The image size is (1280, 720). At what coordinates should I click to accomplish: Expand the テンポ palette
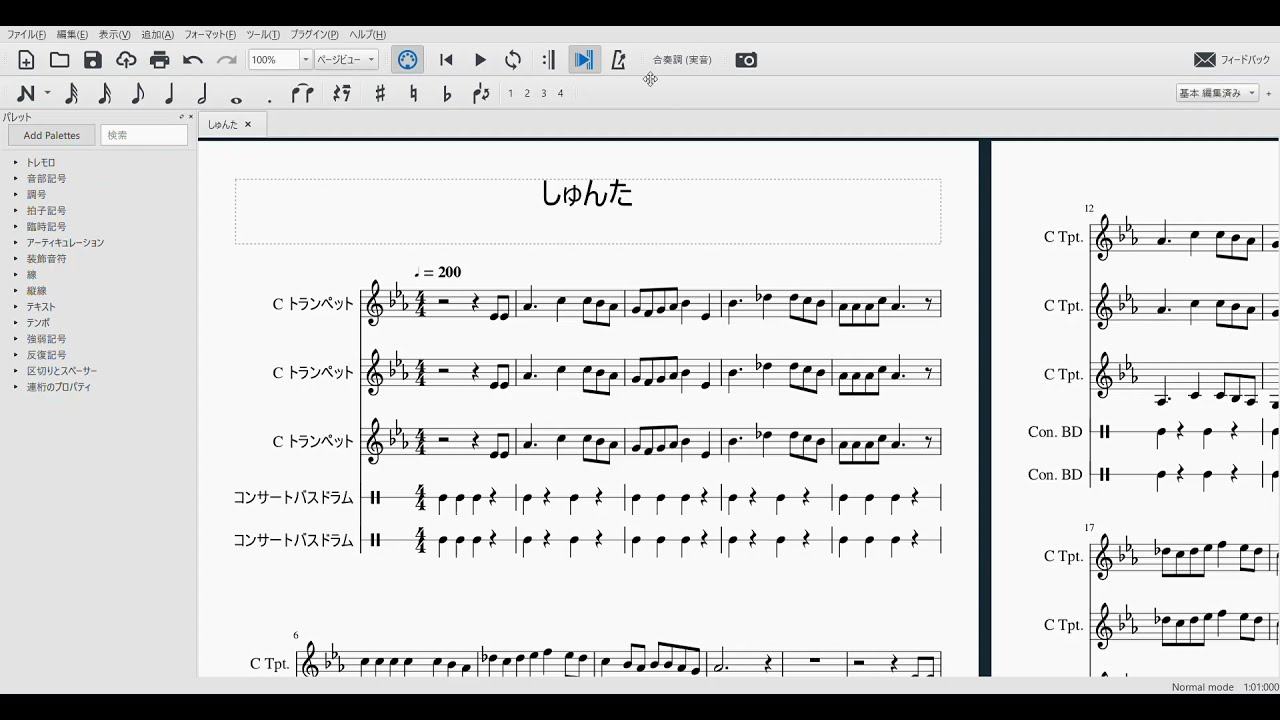pyautogui.click(x=38, y=323)
